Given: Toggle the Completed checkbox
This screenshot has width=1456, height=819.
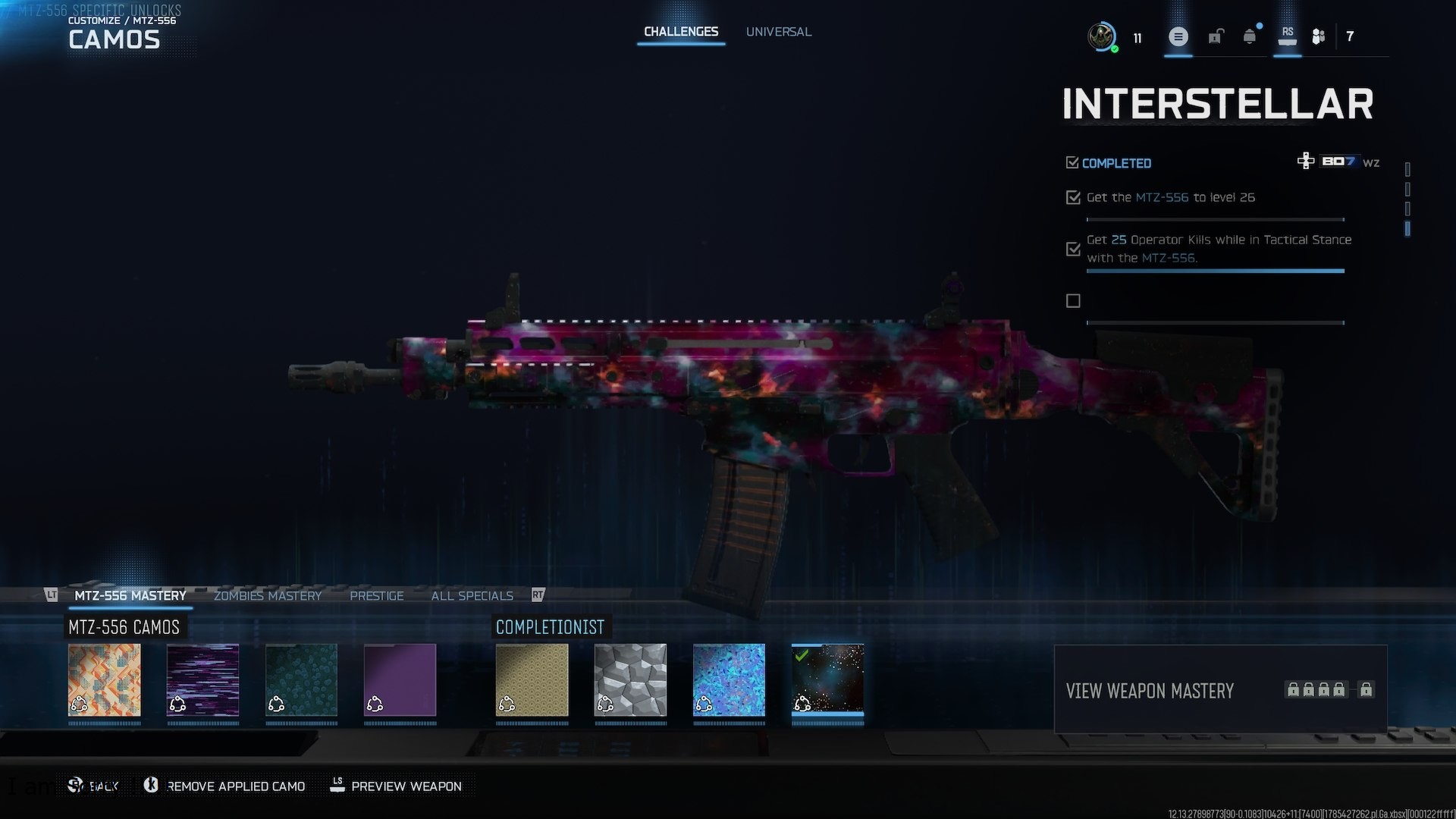Looking at the screenshot, I should pyautogui.click(x=1072, y=162).
